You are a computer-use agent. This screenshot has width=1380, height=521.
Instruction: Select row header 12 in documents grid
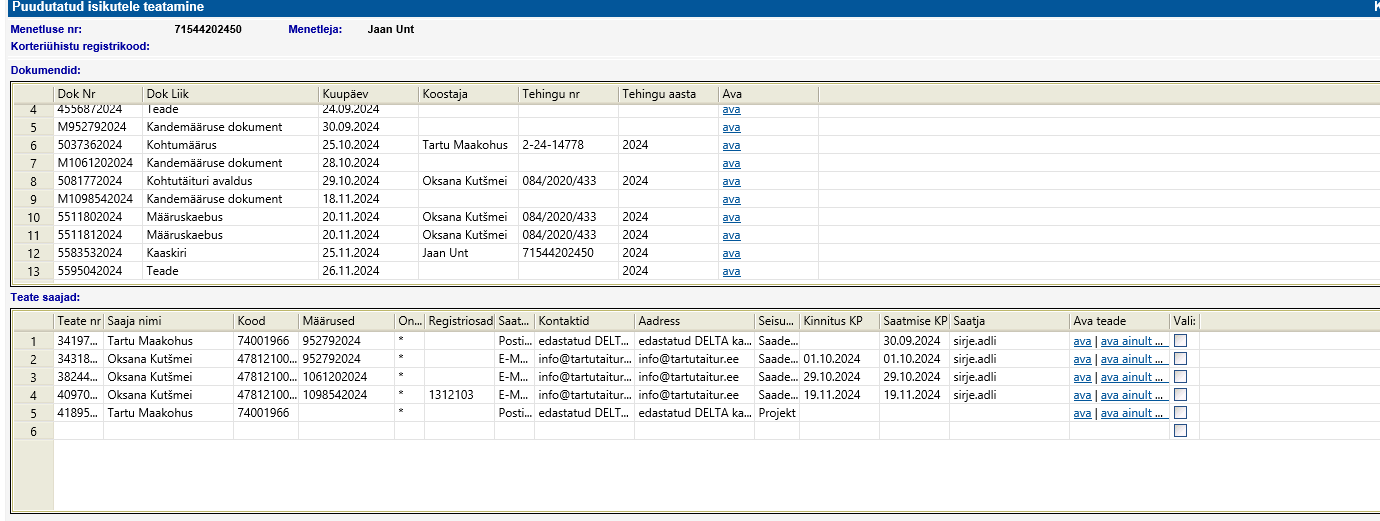point(32,253)
